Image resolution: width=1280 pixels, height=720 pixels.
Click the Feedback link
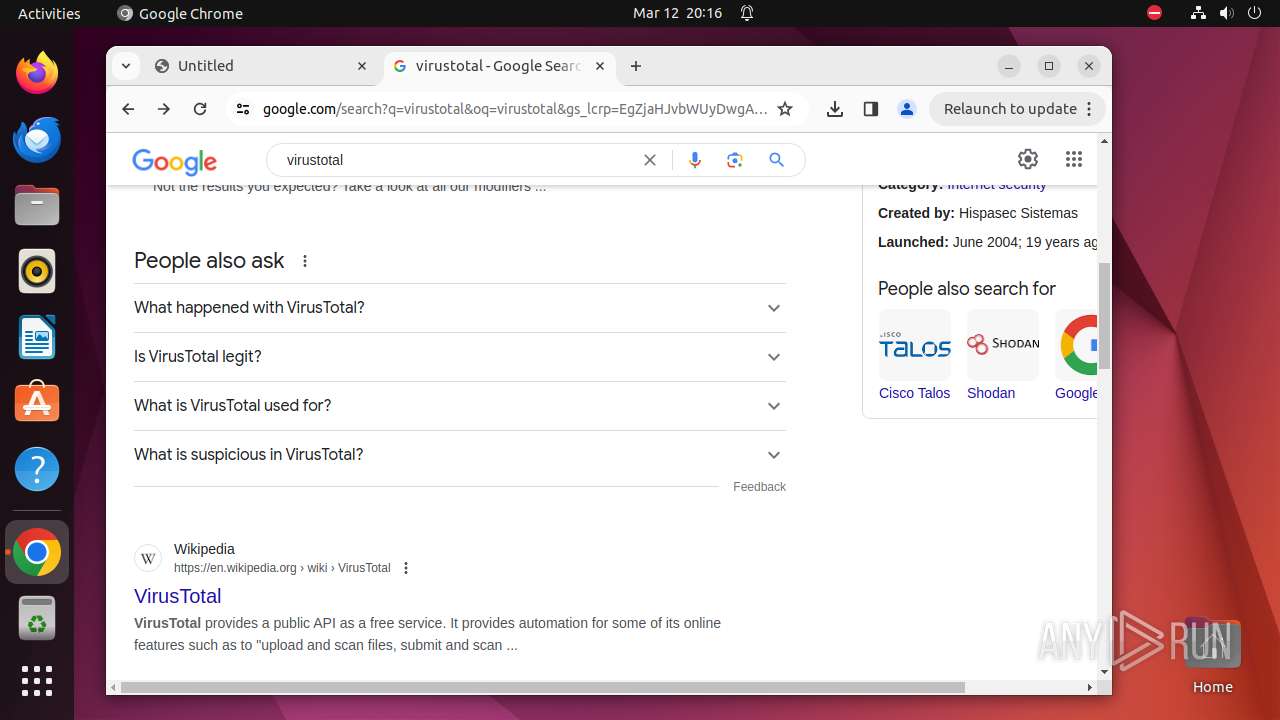pos(759,487)
